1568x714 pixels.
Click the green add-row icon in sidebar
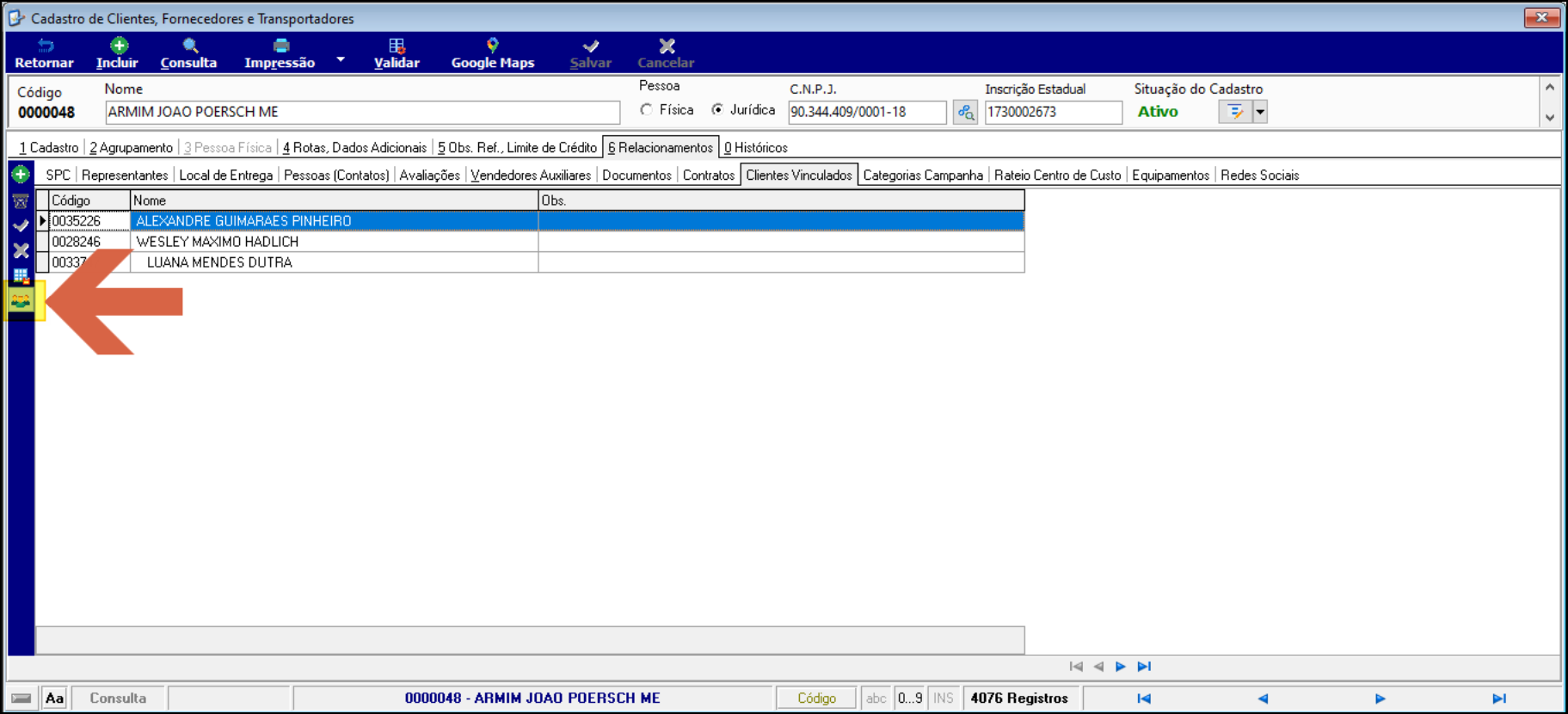coord(21,175)
